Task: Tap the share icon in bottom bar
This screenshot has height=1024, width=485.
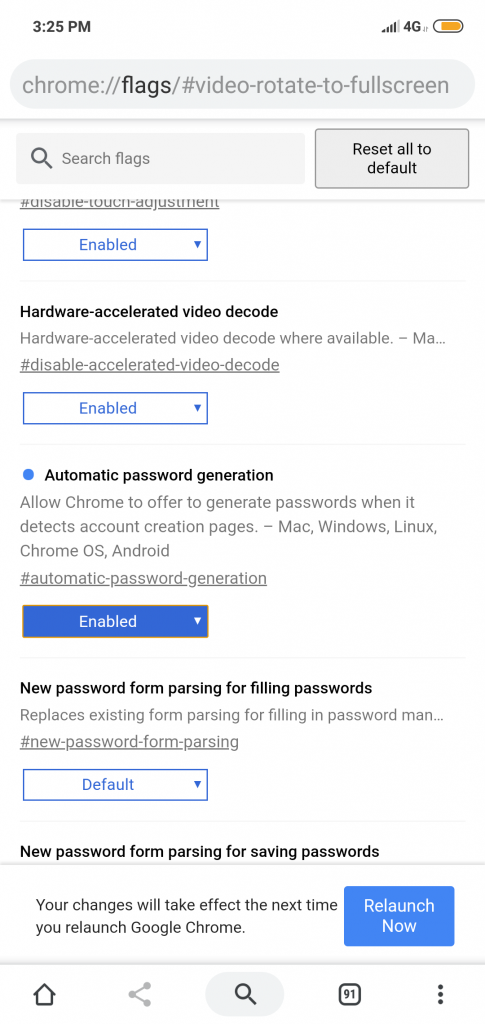Action: tap(140, 995)
